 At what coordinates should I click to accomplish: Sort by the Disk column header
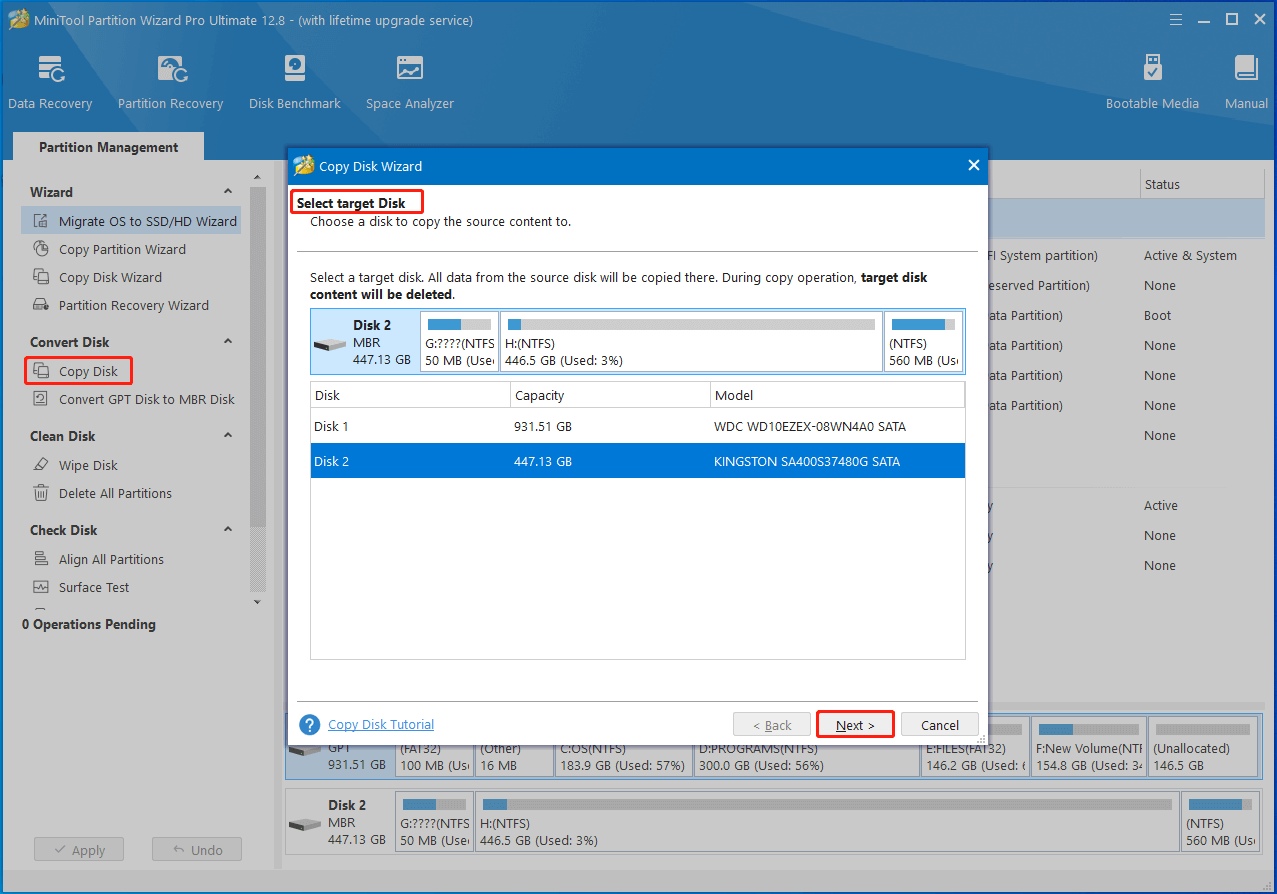click(410, 395)
